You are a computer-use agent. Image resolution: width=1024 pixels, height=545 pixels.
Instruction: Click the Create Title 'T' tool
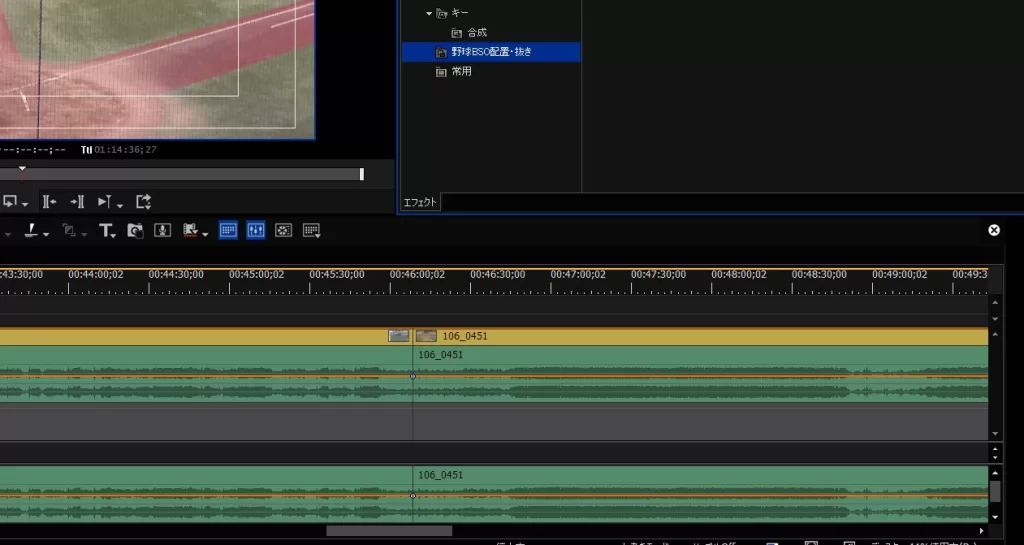tap(105, 231)
